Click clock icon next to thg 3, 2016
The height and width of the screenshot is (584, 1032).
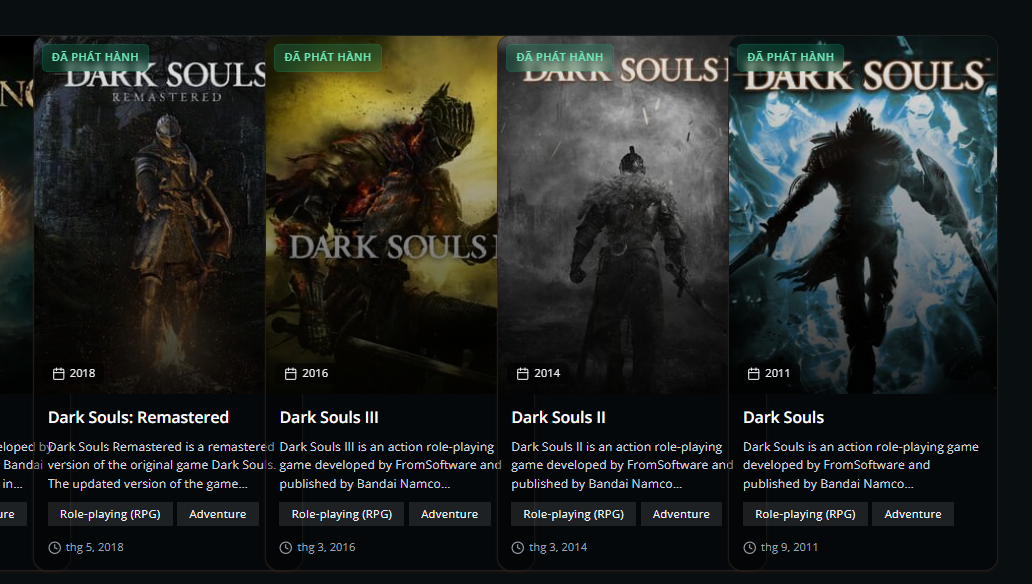(x=286, y=547)
